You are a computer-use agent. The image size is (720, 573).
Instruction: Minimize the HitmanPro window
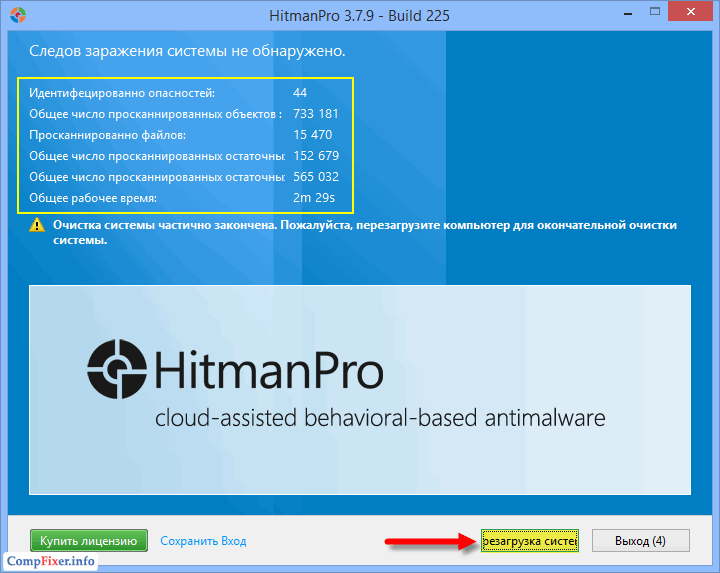pos(628,13)
